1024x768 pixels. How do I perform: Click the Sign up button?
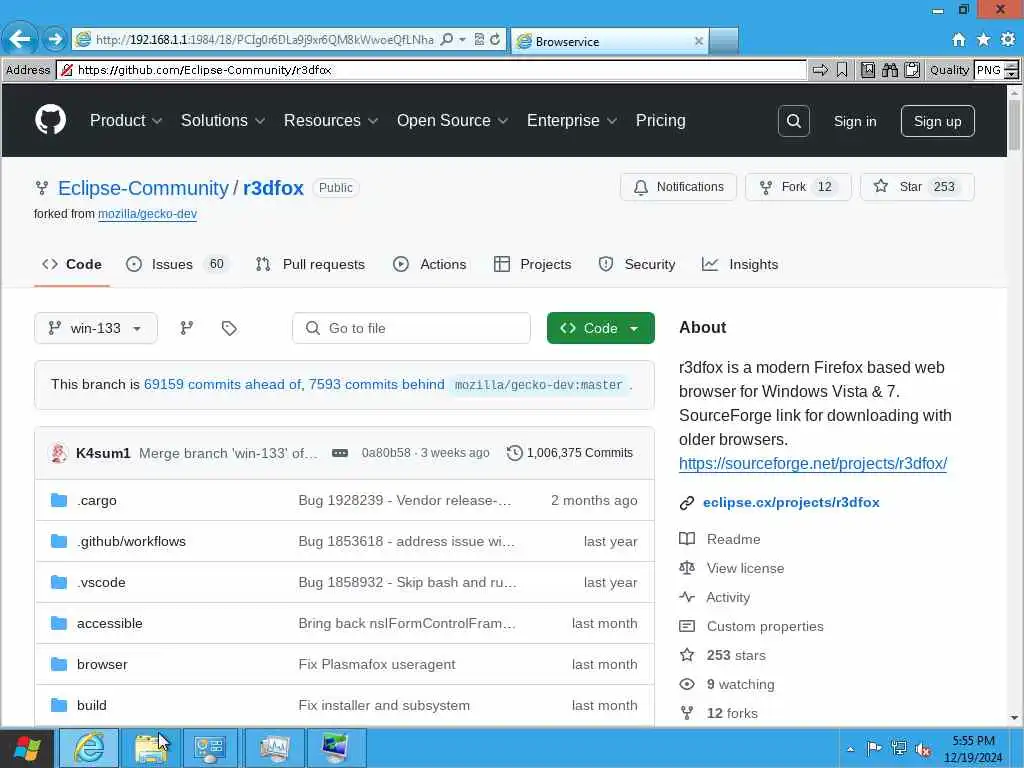tap(937, 121)
